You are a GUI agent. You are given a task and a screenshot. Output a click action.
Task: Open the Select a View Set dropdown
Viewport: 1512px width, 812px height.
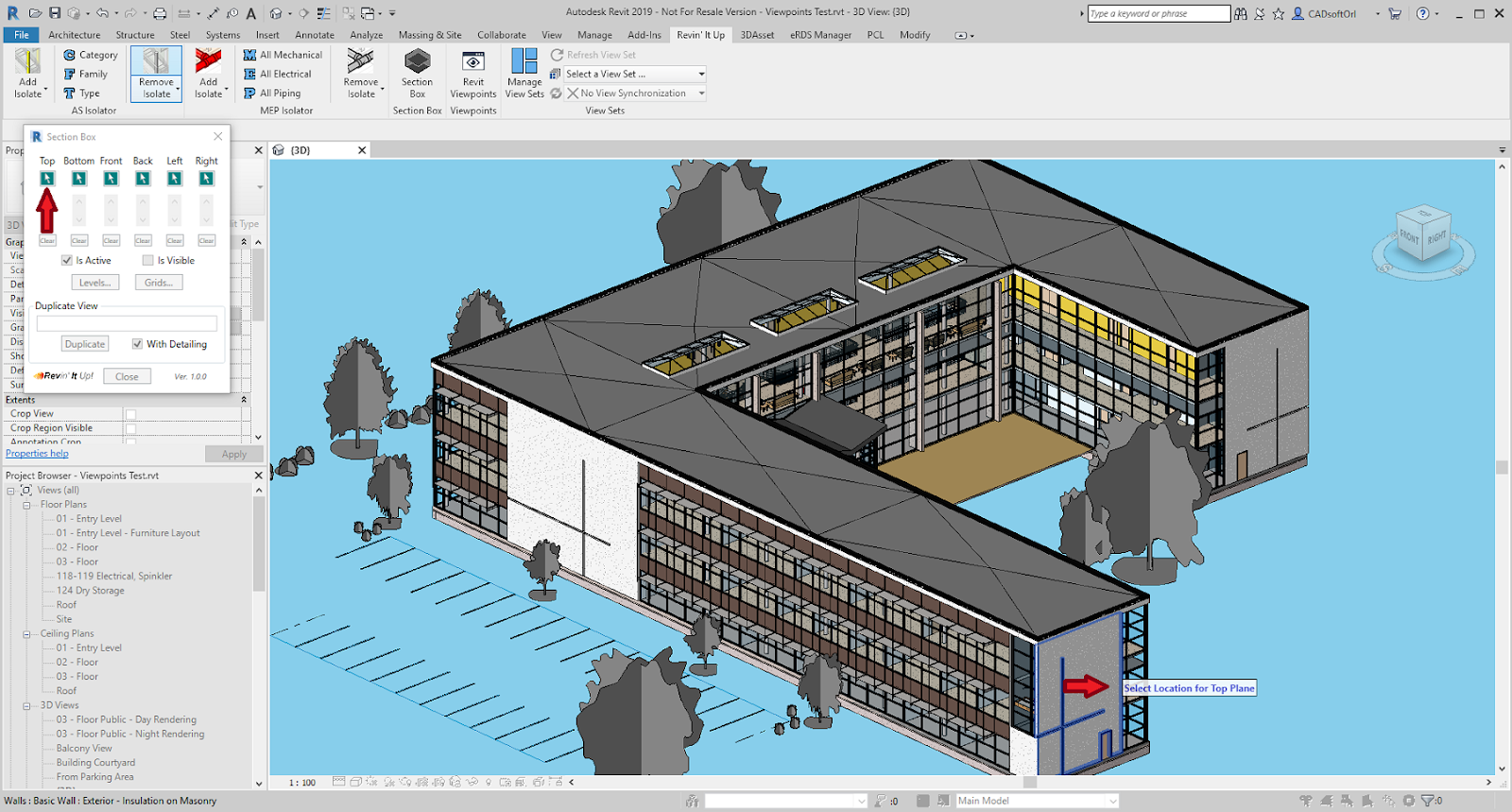point(635,74)
